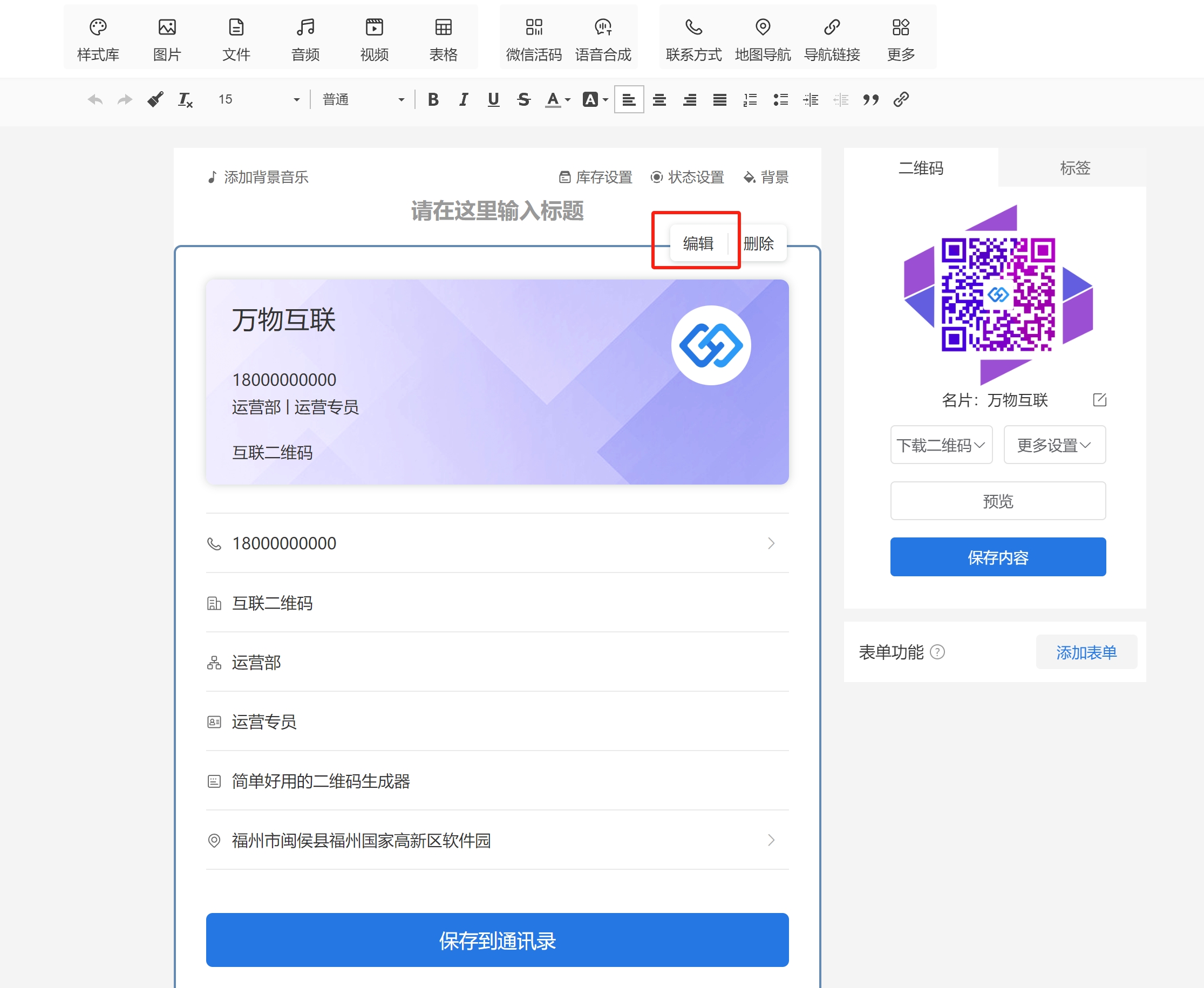Set center text alignment
The height and width of the screenshot is (988, 1204).
tap(659, 100)
